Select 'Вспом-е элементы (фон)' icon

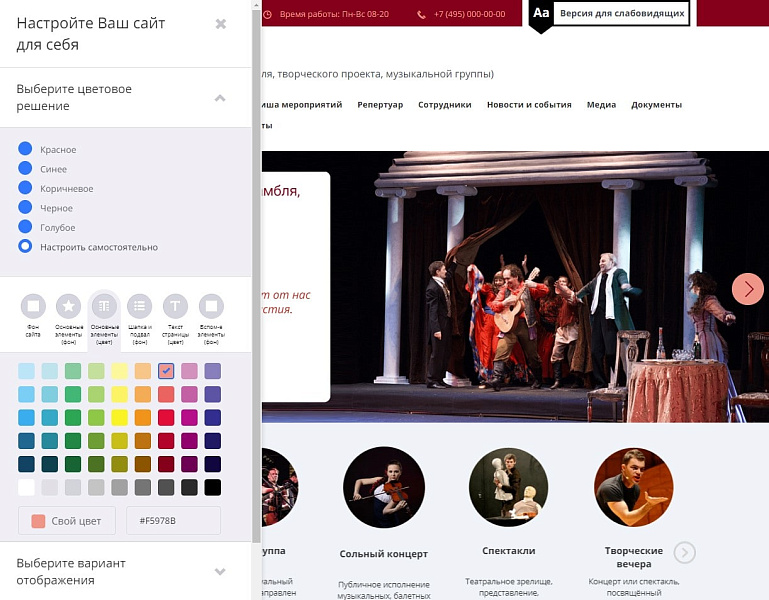pyautogui.click(x=210, y=306)
